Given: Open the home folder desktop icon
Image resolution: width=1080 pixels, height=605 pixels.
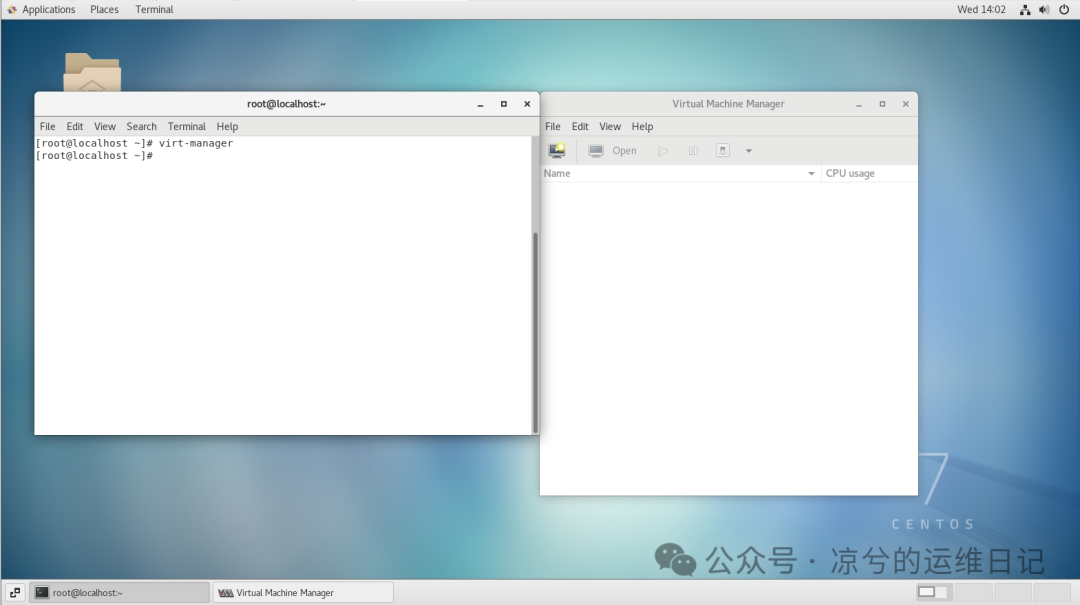Looking at the screenshot, I should [92, 72].
